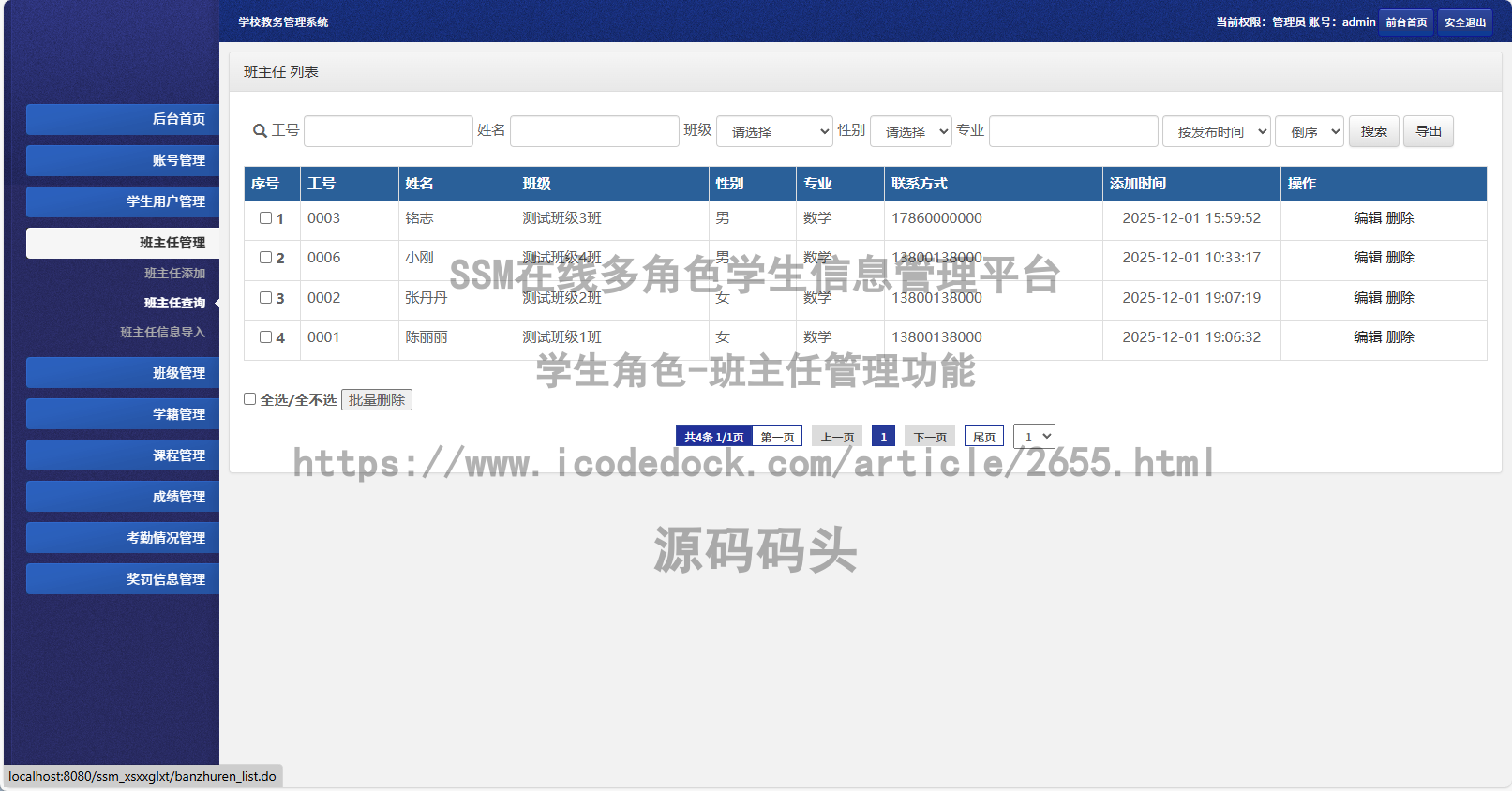Open the 班级 filter dropdown
The image size is (1512, 791).
click(x=774, y=131)
